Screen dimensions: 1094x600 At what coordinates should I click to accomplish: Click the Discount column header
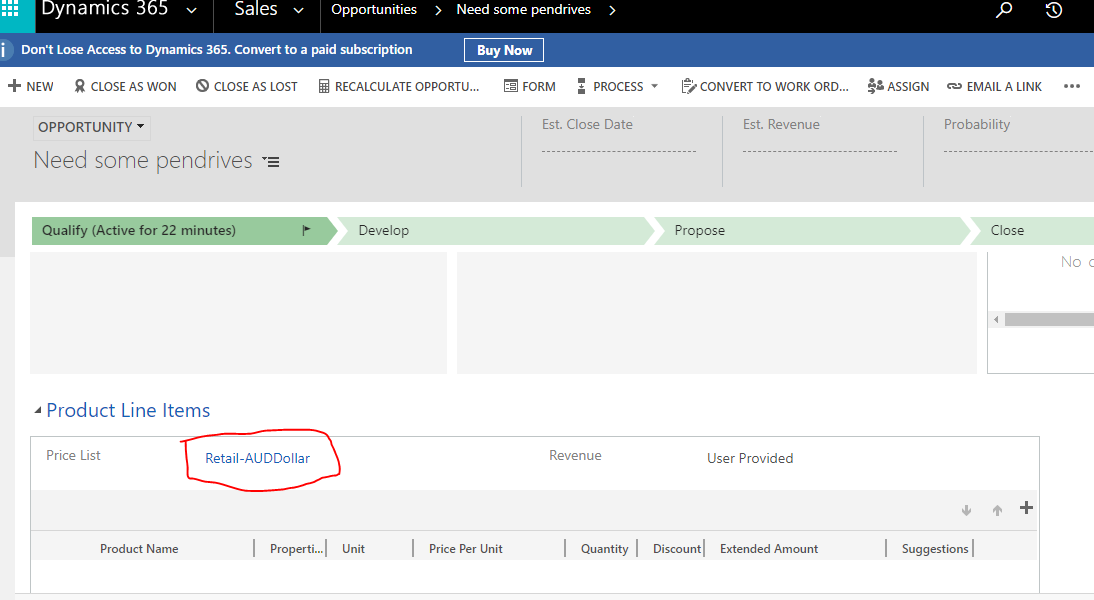(x=677, y=549)
